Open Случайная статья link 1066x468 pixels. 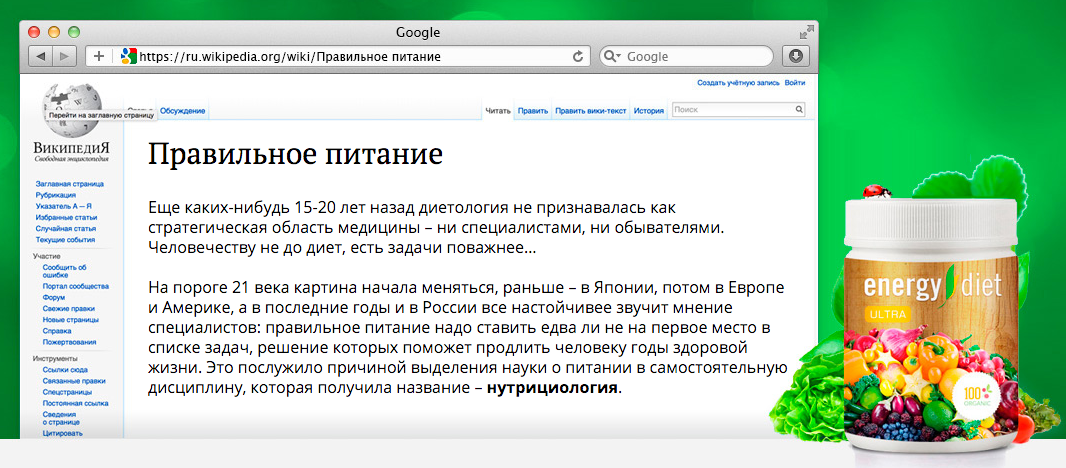[65, 229]
